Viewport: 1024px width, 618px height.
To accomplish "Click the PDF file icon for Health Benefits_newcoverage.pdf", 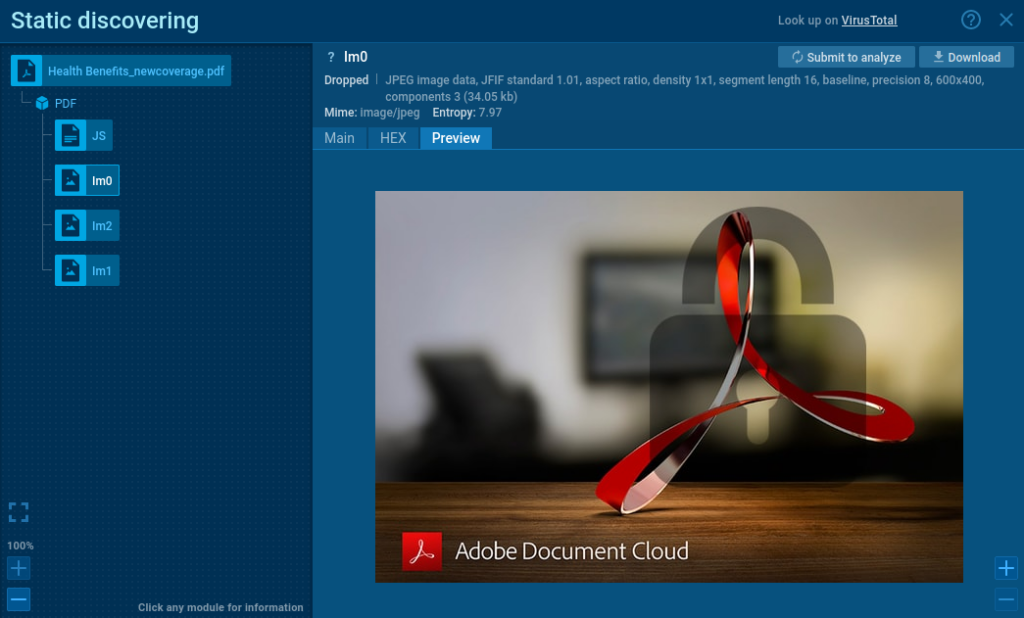I will pyautogui.click(x=27, y=71).
